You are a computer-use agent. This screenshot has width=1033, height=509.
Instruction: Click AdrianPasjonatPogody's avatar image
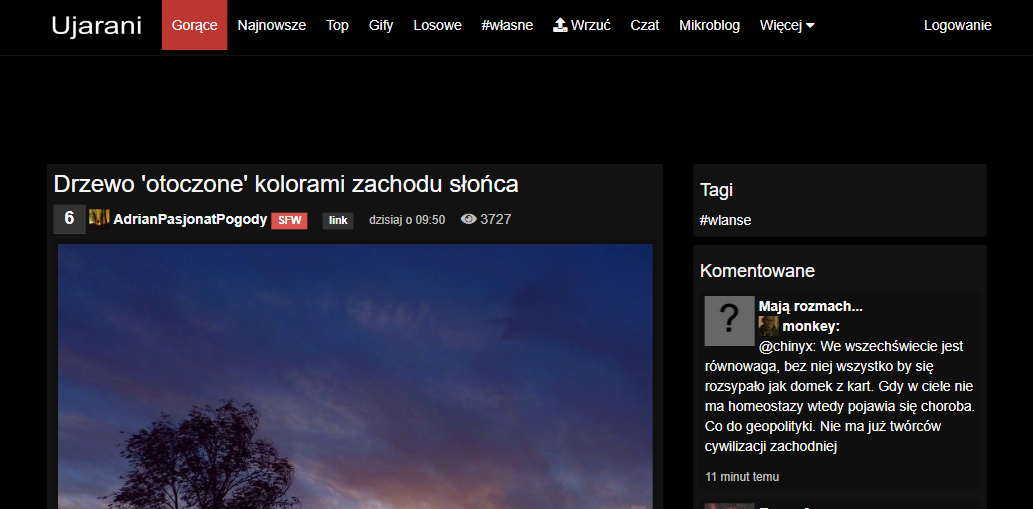click(x=99, y=218)
